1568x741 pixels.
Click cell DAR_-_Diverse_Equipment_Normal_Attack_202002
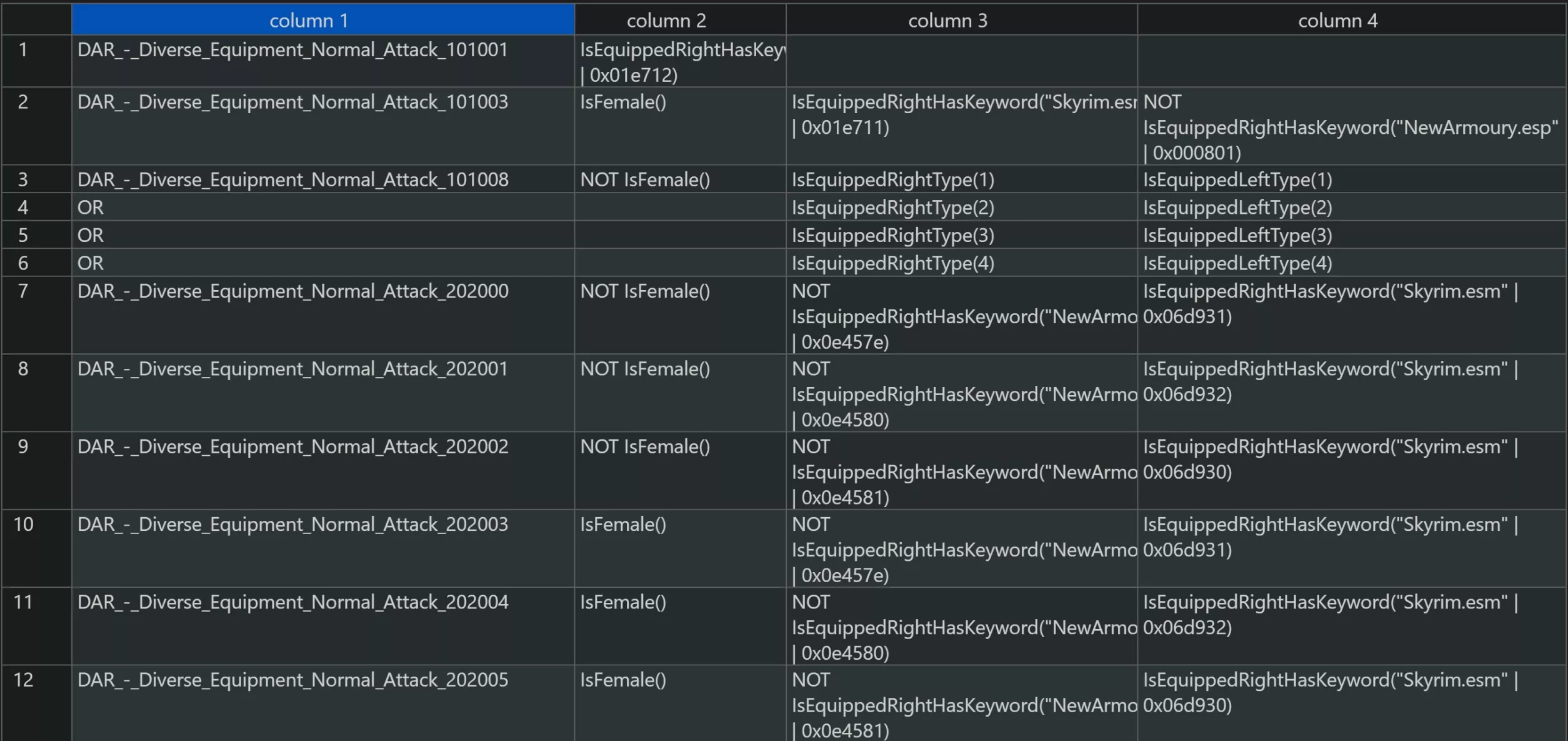coord(322,471)
